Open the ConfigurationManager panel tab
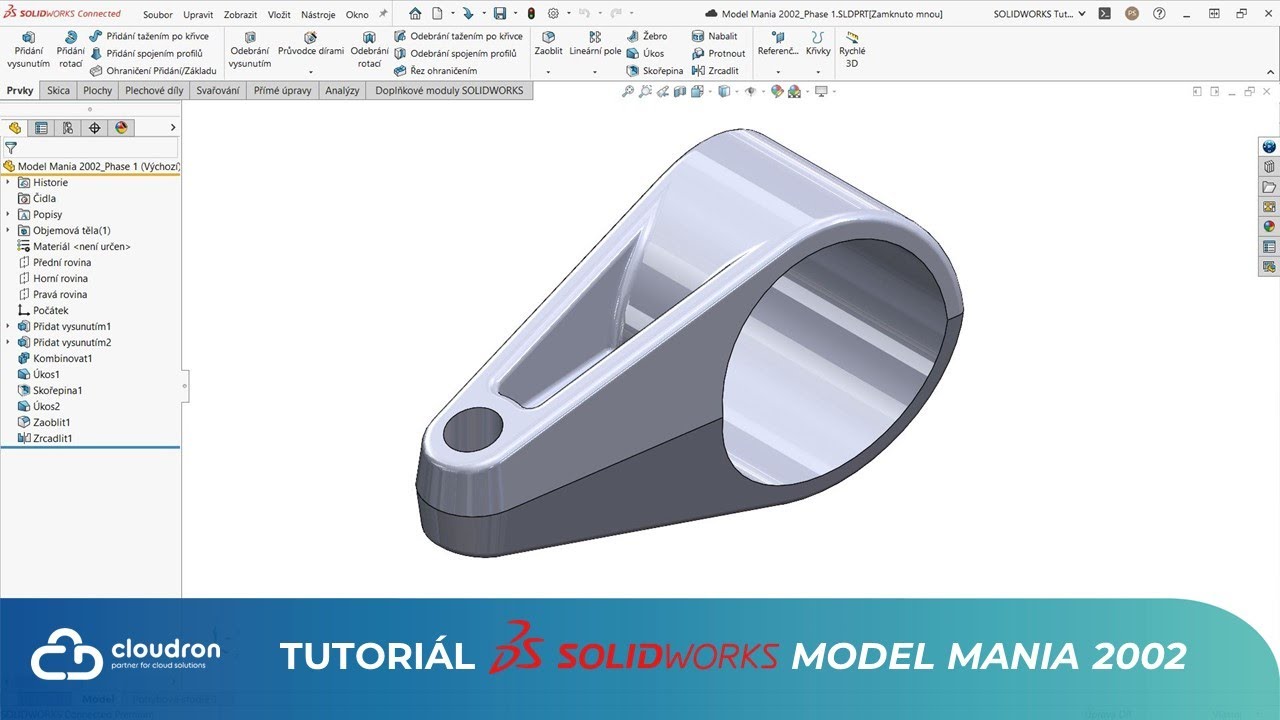 tap(68, 128)
